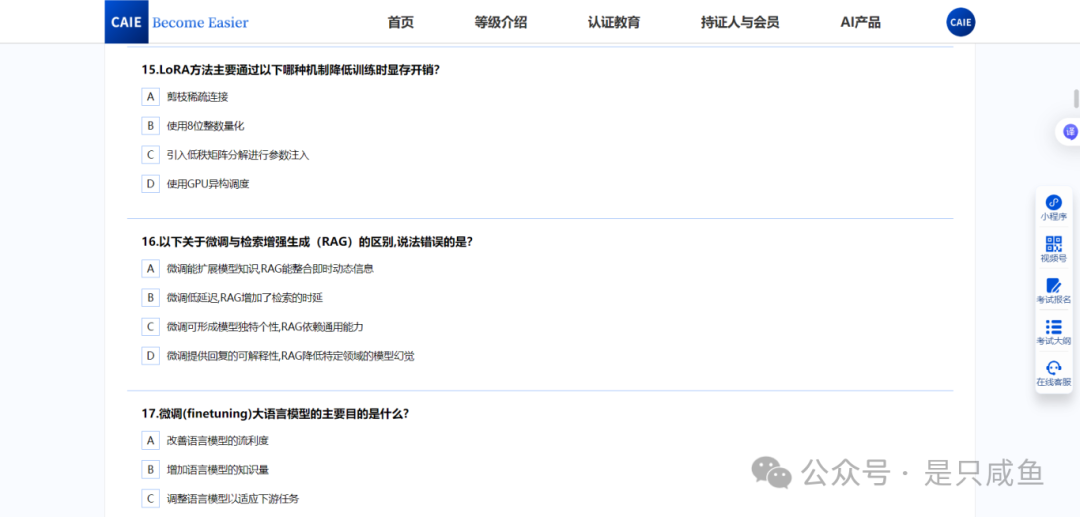Select option B for question 17
The width and height of the screenshot is (1080, 517).
(x=151, y=469)
